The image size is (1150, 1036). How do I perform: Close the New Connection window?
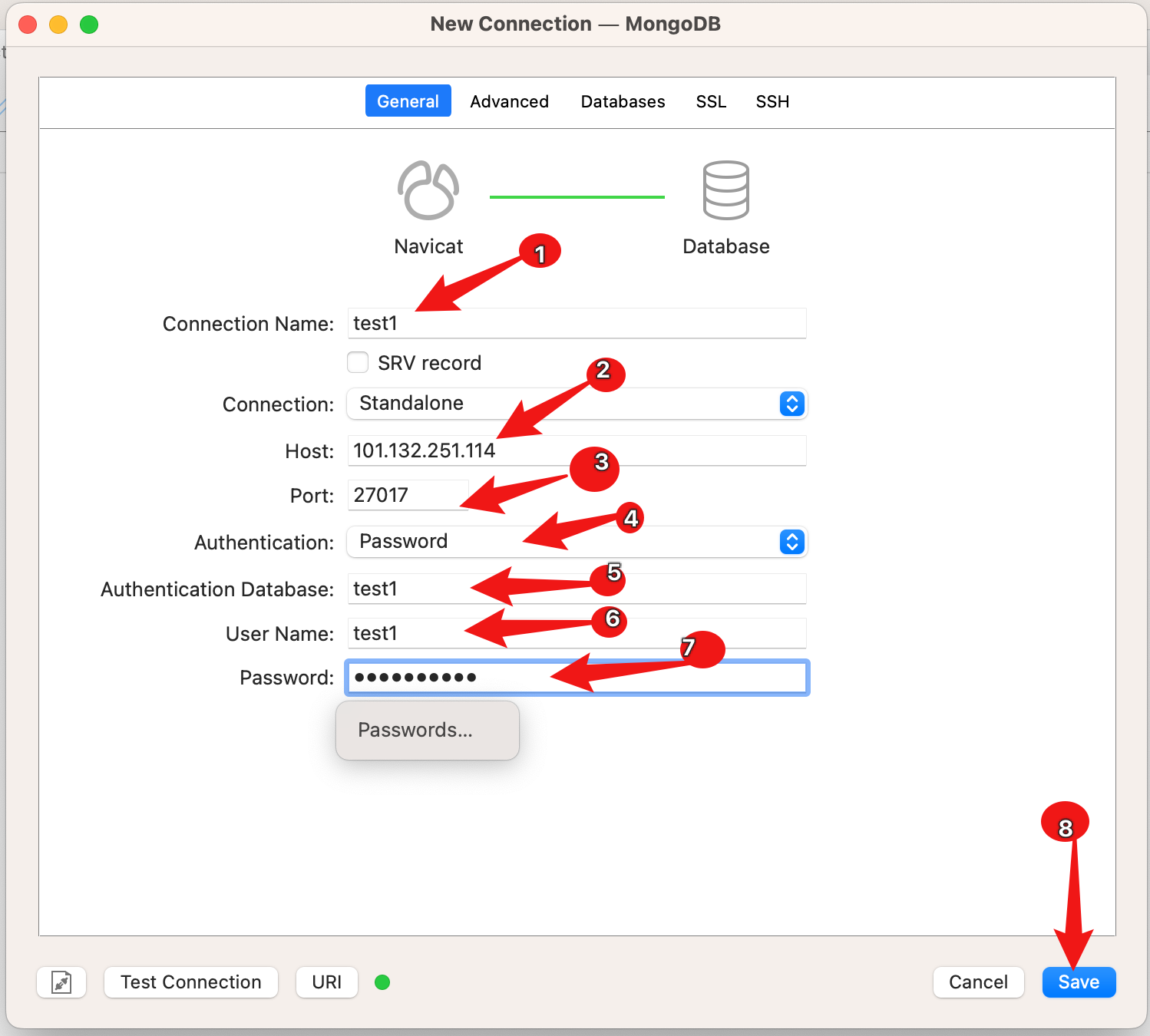[28, 25]
